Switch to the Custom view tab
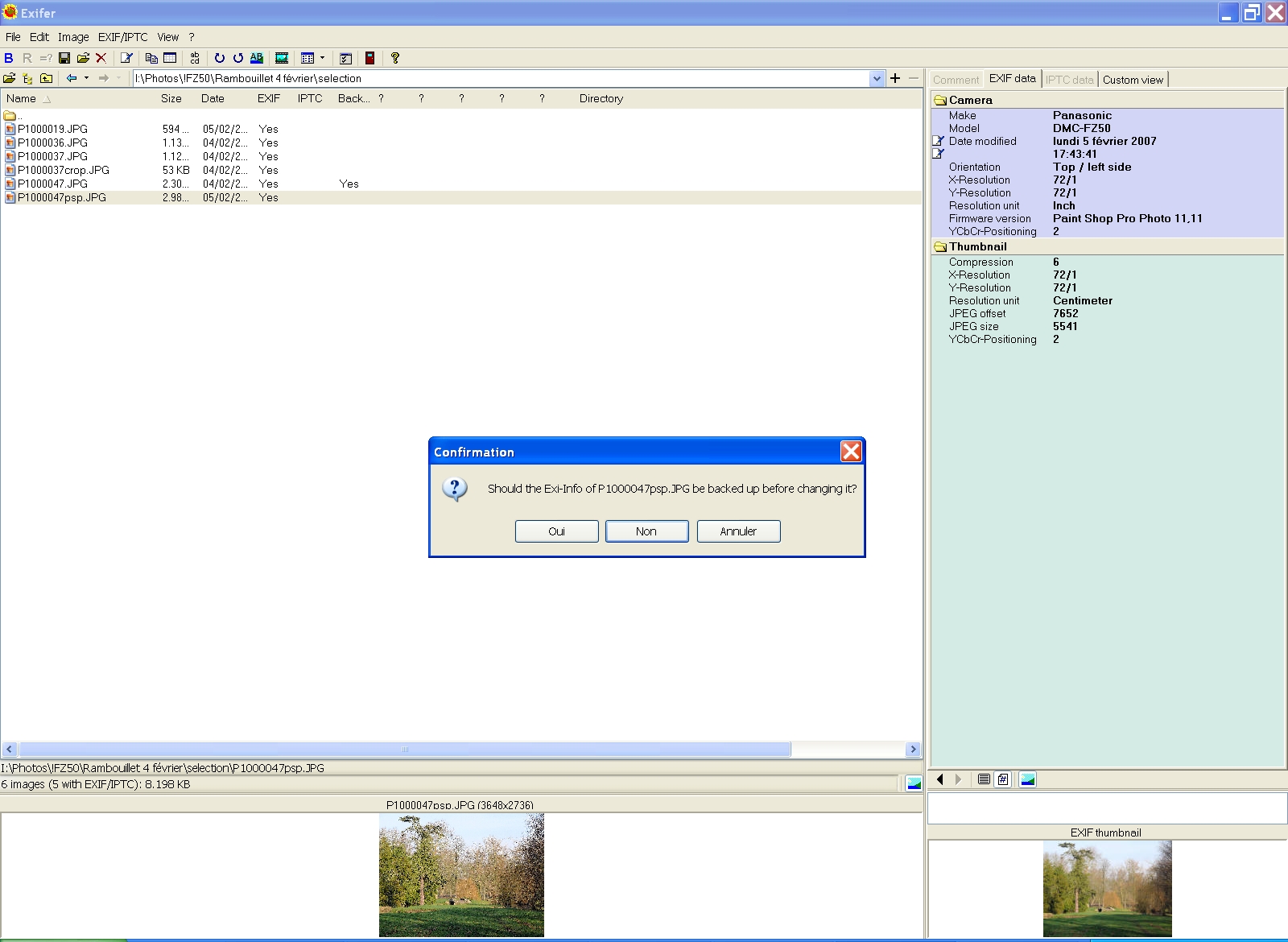 click(x=1132, y=80)
